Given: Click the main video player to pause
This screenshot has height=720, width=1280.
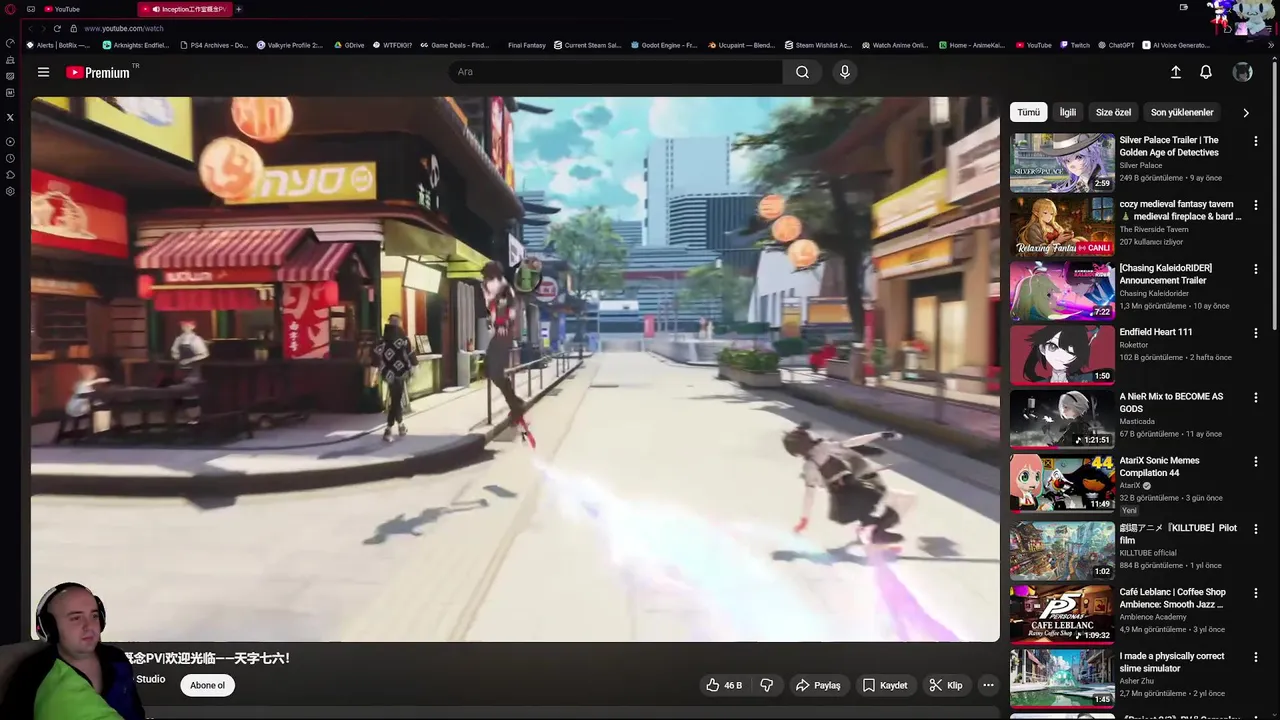Looking at the screenshot, I should pos(515,369).
